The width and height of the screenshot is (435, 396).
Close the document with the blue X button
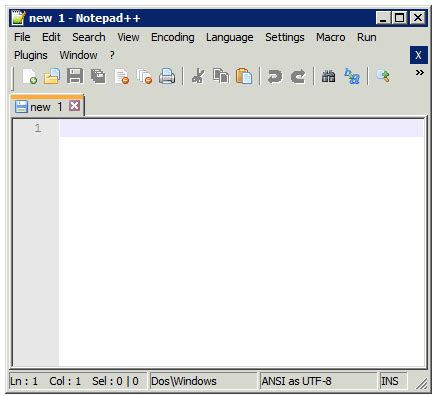419,55
